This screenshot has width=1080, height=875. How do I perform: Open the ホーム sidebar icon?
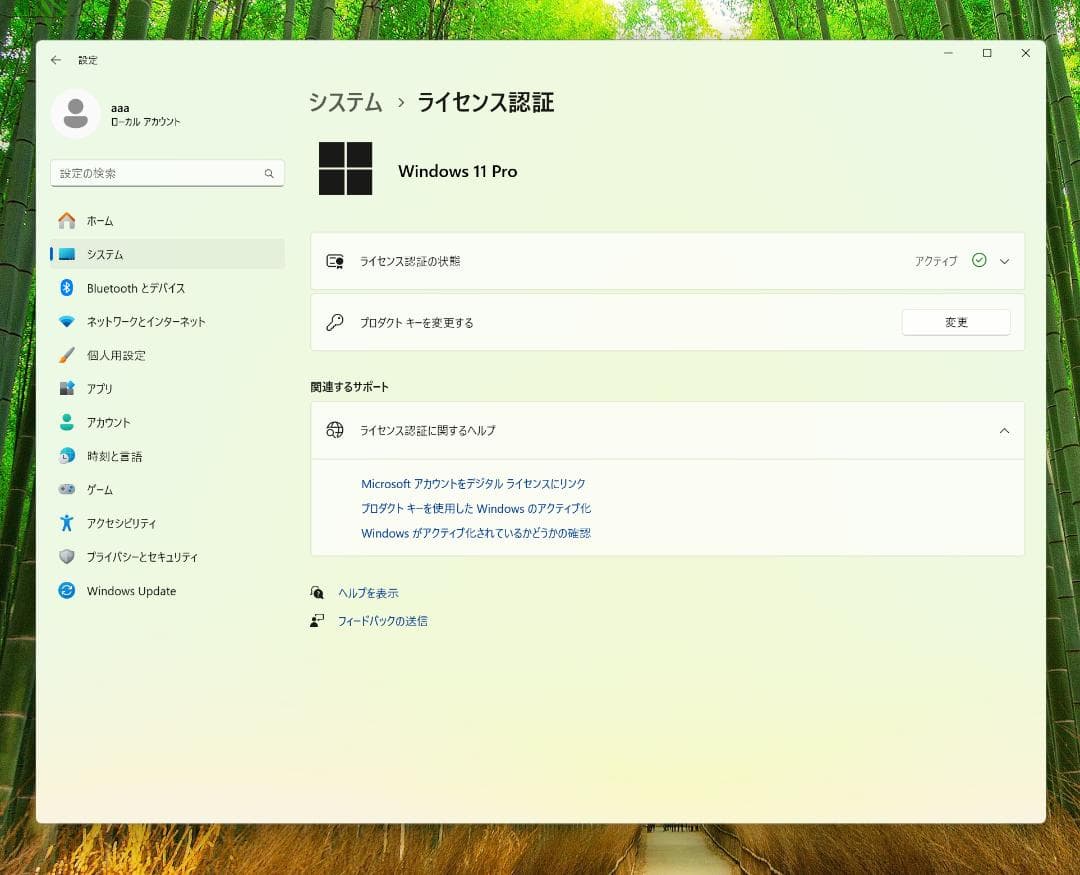click(x=67, y=221)
